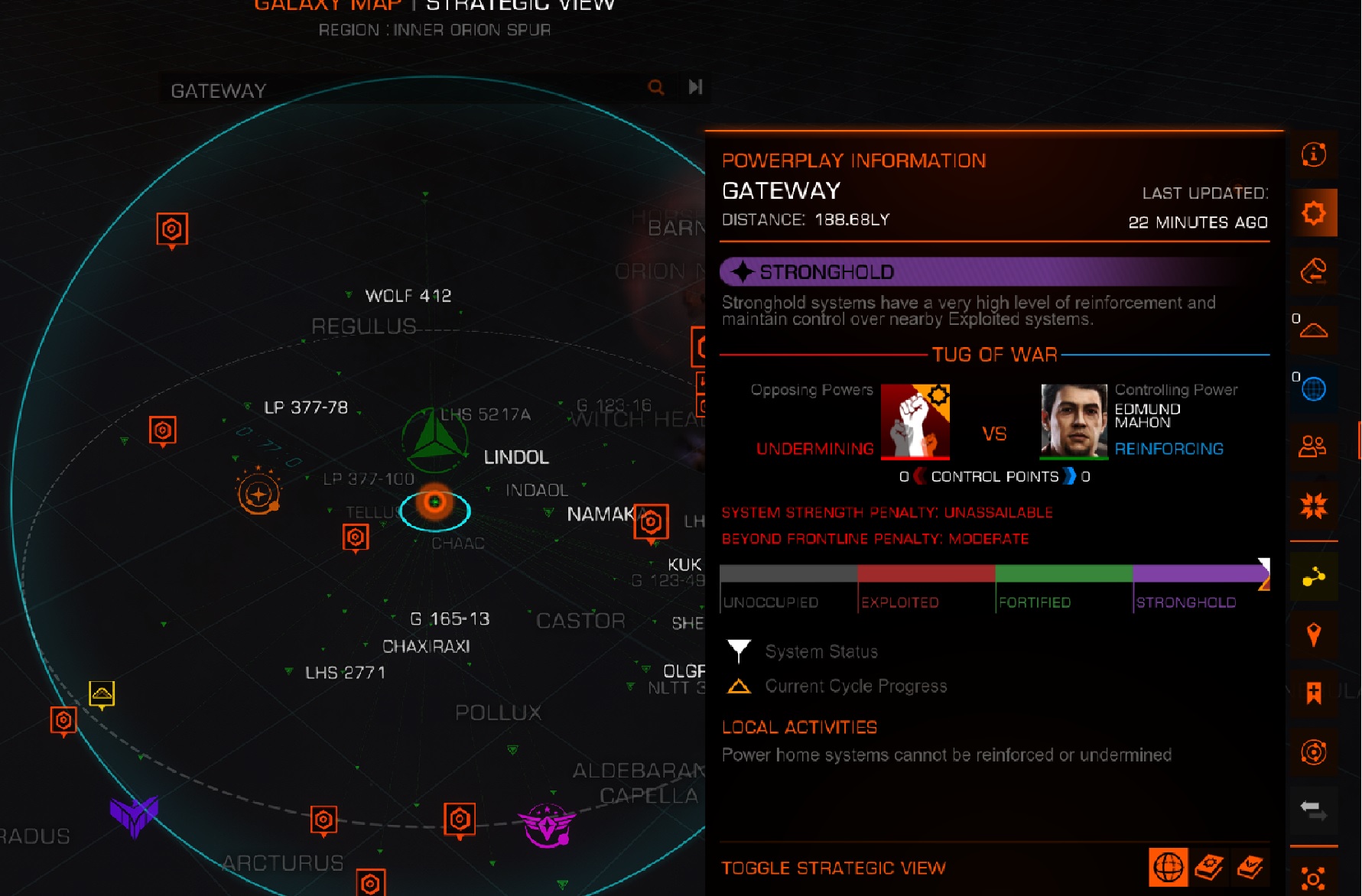
Task: Toggle the yellow map-mode route icon
Action: coord(1314,577)
